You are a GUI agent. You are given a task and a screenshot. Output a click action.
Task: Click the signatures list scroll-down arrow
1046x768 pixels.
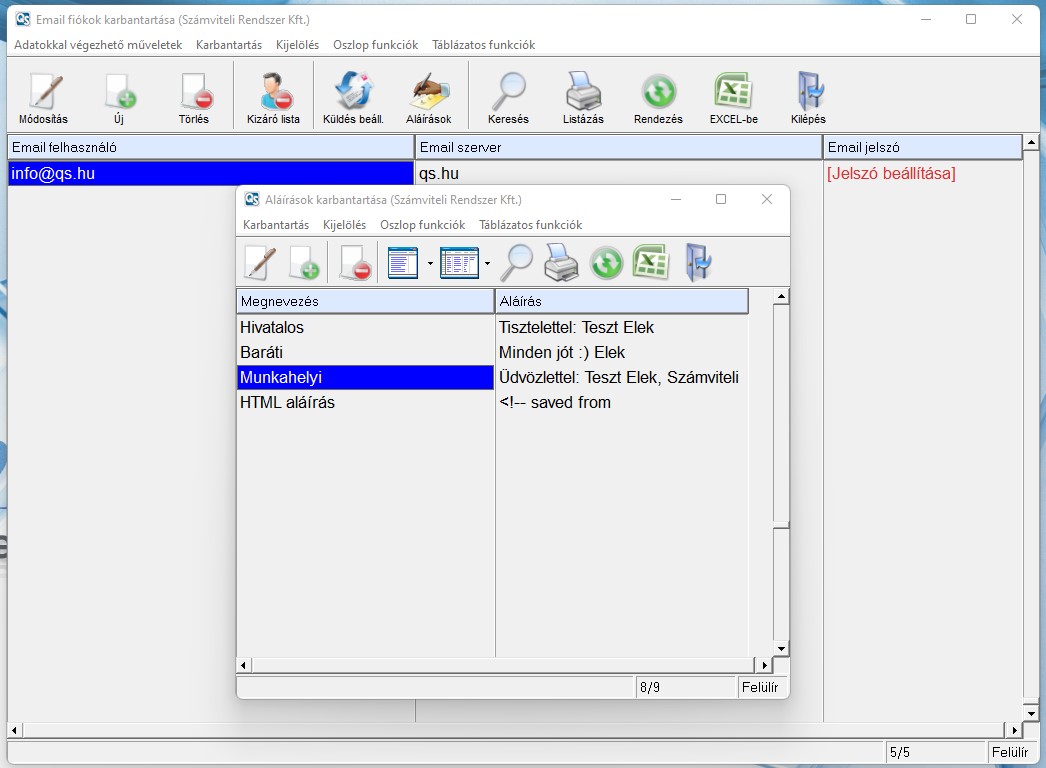point(781,649)
